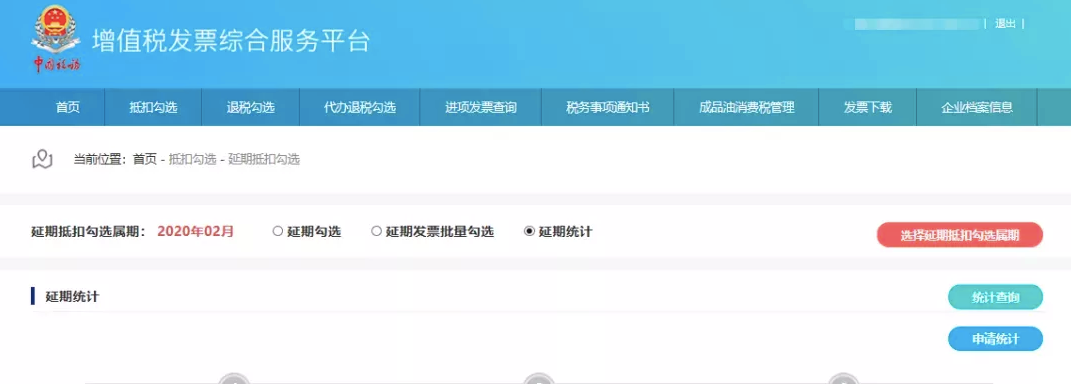The width and height of the screenshot is (1071, 384).
Task: Open the 抵扣勾选 menu item
Action: [153, 107]
